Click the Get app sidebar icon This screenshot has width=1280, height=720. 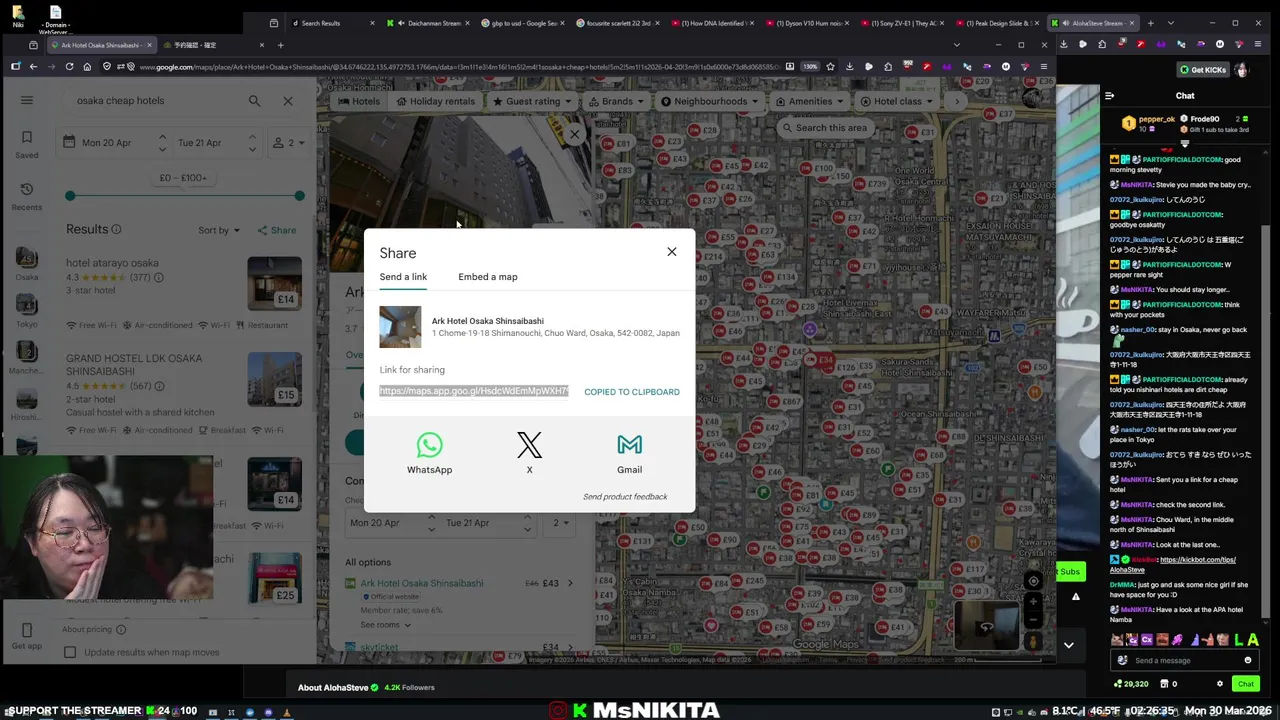click(27, 637)
